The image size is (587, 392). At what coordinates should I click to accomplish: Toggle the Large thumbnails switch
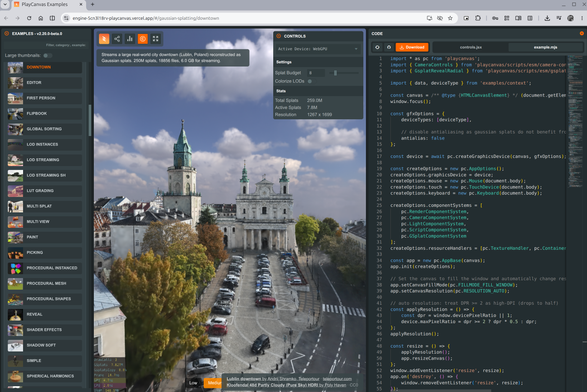[47, 55]
